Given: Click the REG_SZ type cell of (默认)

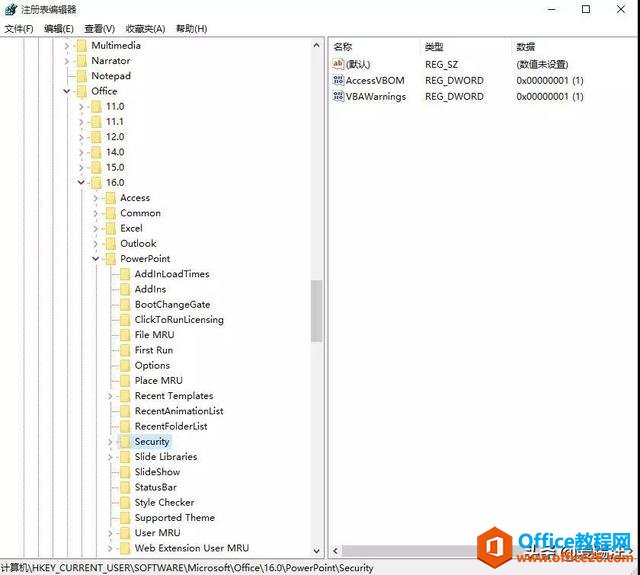Looking at the screenshot, I should (x=441, y=64).
